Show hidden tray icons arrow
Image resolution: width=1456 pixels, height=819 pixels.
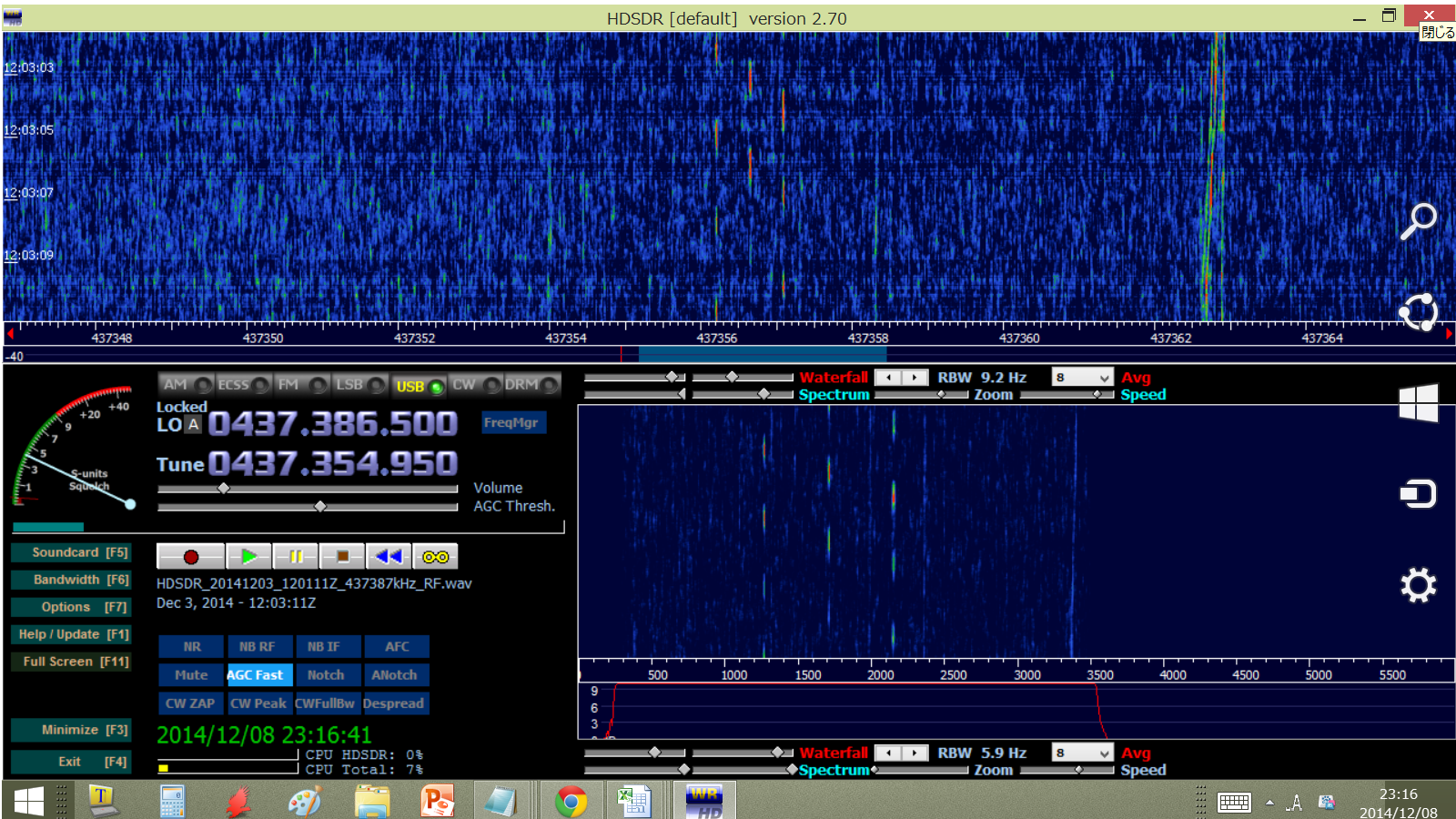pos(1269,802)
